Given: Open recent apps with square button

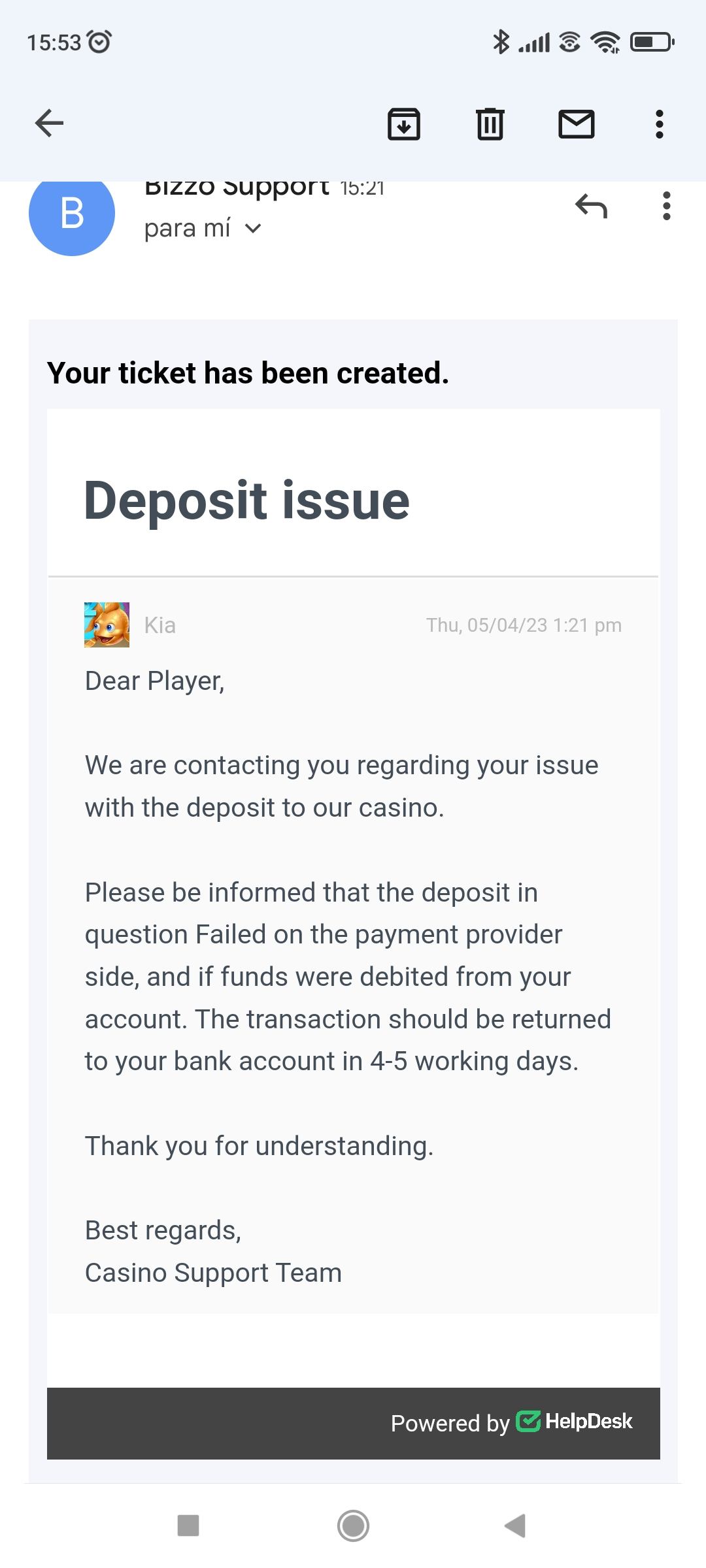Looking at the screenshot, I should pos(188,1526).
